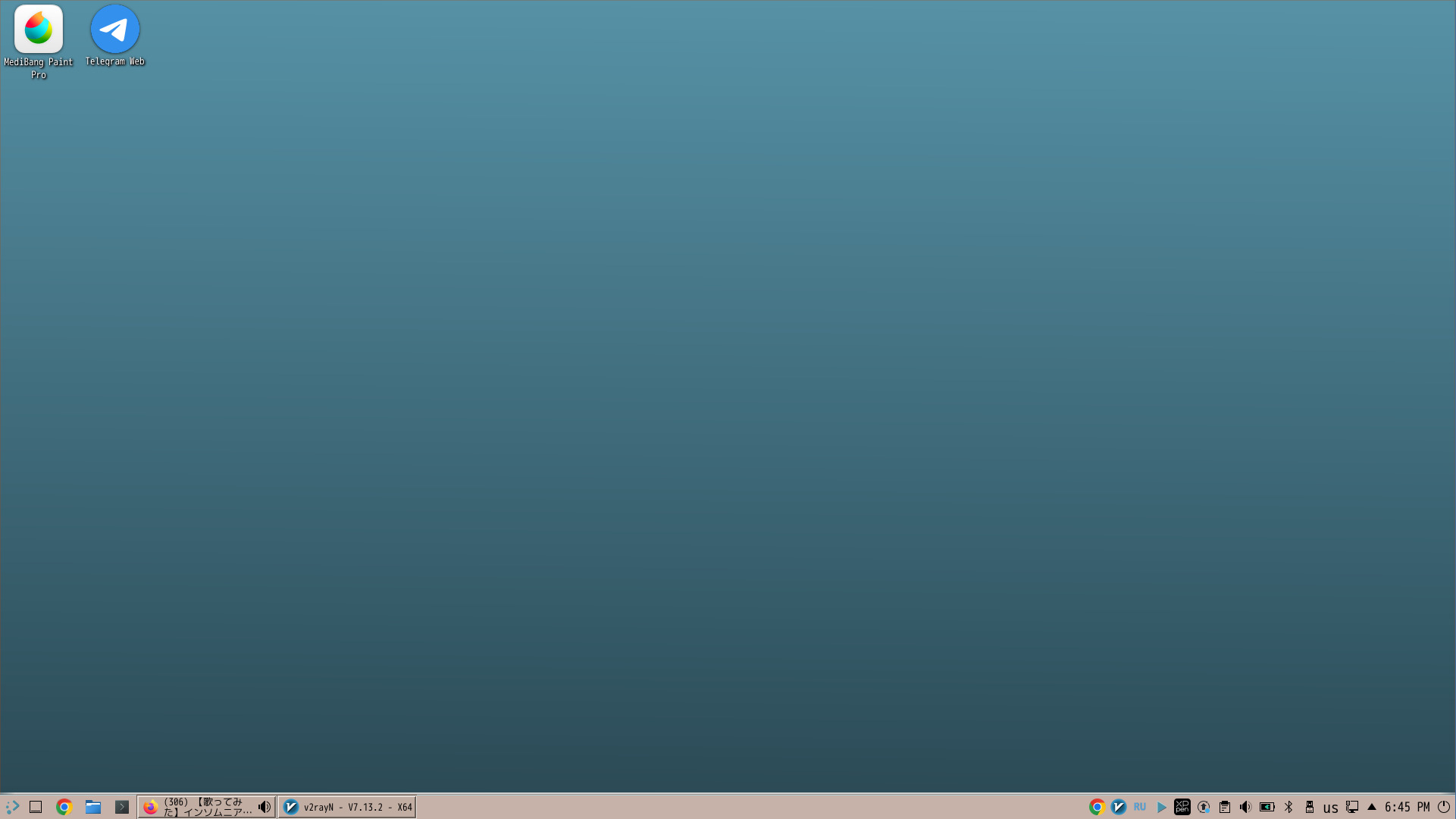Open Telegram Web desktop shortcut

pyautogui.click(x=114, y=30)
